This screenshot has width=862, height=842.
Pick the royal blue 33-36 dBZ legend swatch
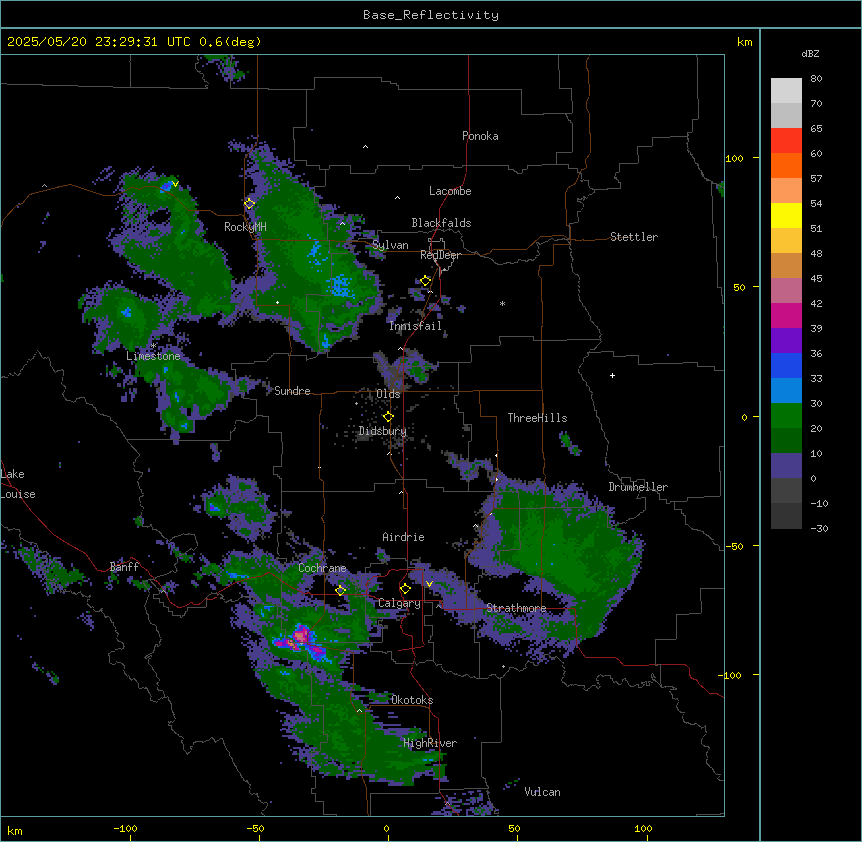(x=786, y=365)
